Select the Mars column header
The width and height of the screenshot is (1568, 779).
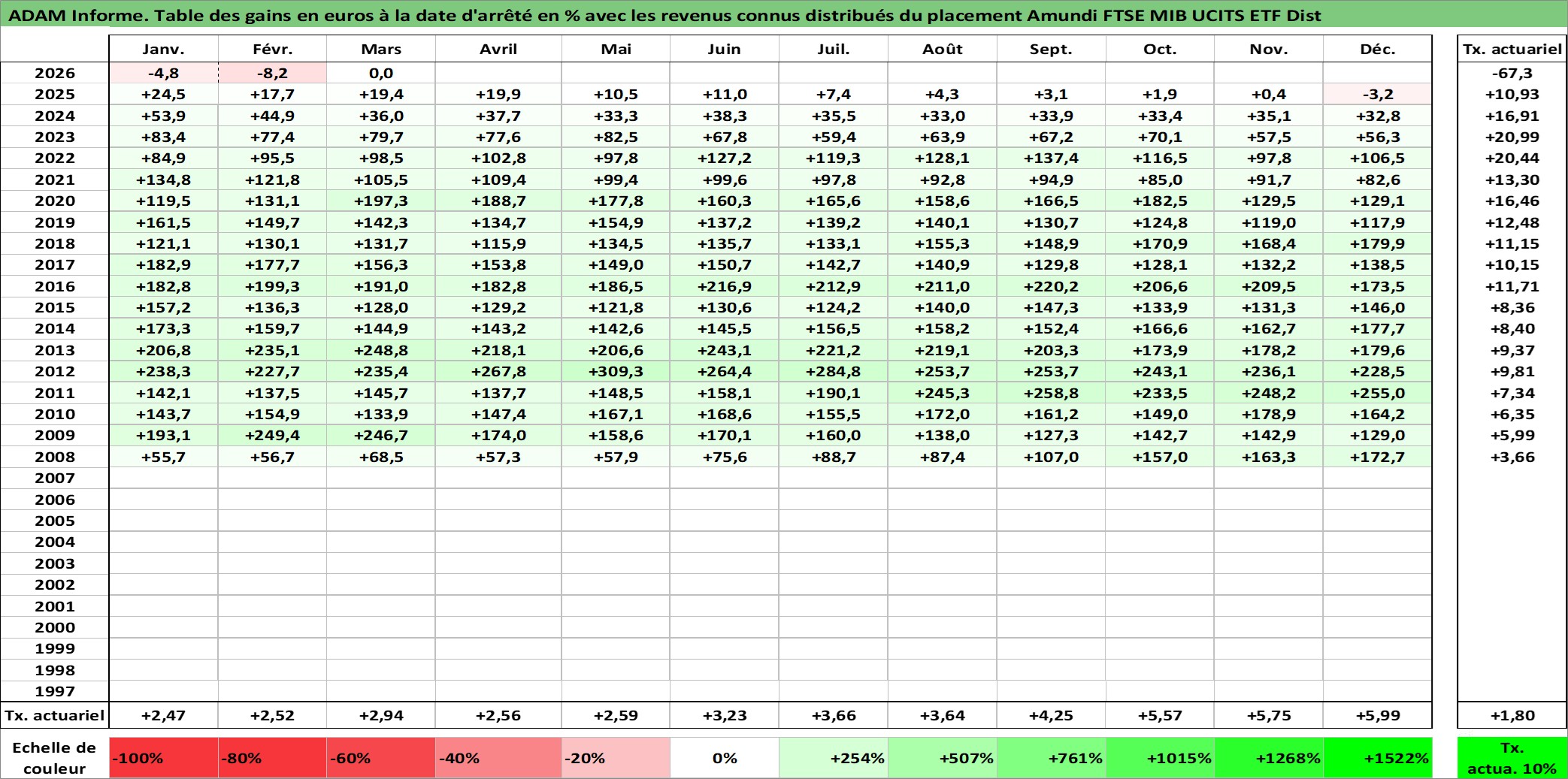(381, 49)
